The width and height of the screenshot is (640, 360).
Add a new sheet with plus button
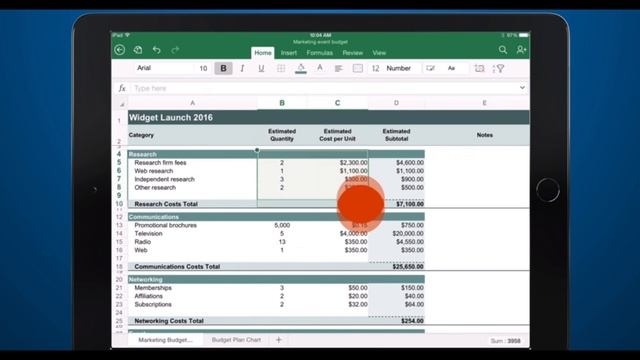(x=279, y=340)
